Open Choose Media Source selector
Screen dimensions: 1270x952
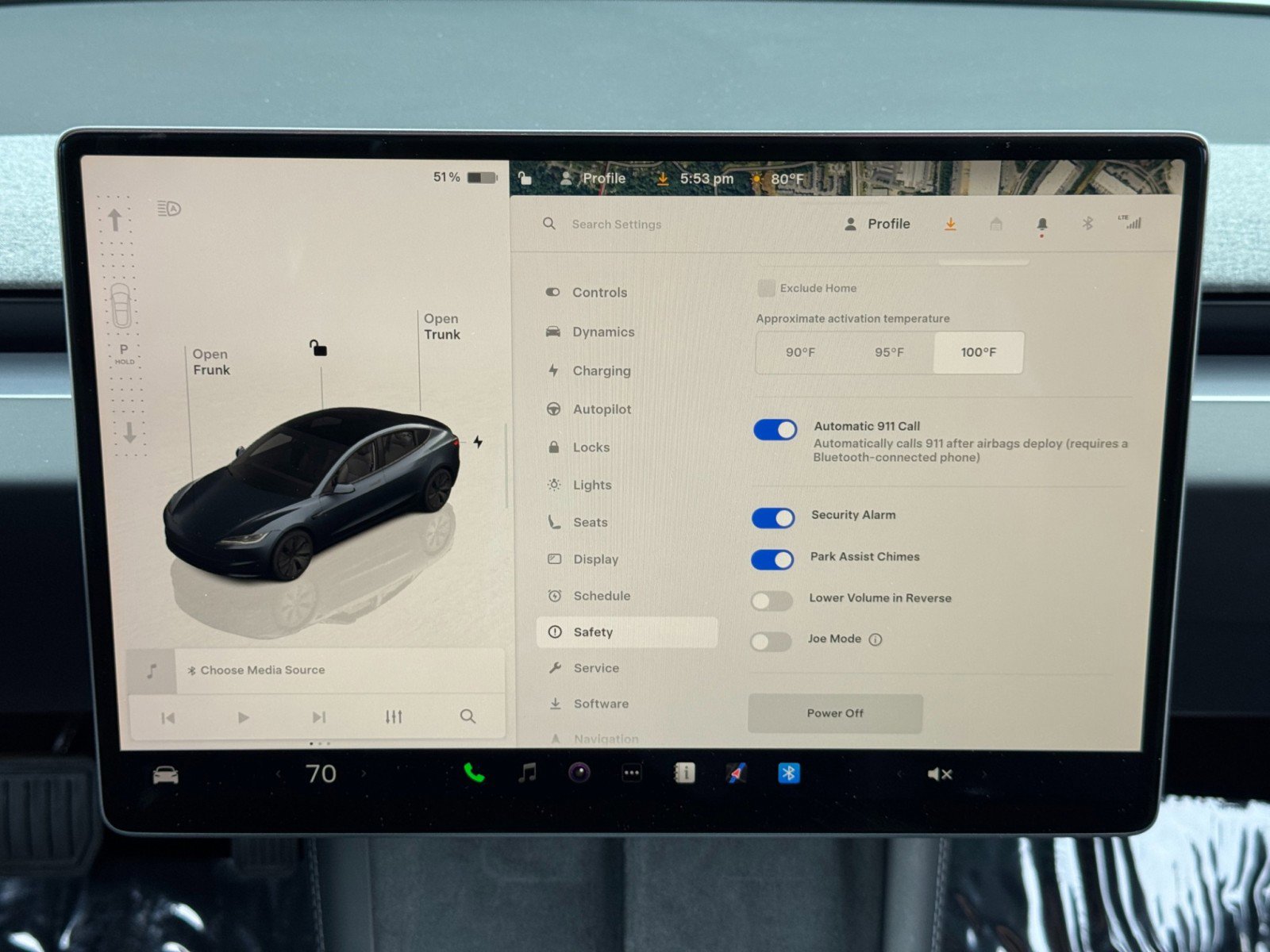[x=258, y=670]
